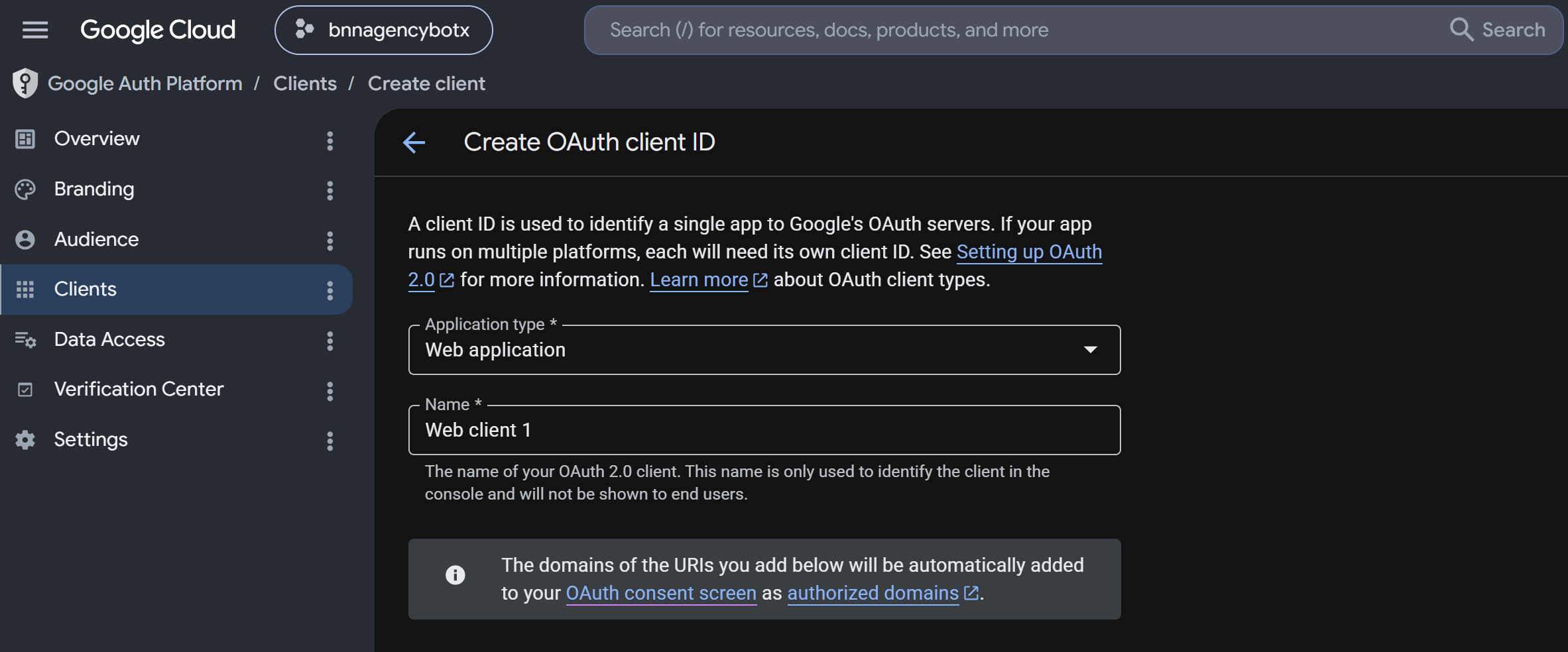The height and width of the screenshot is (652, 1568).
Task: Open the main navigation hamburger menu
Action: (x=35, y=30)
